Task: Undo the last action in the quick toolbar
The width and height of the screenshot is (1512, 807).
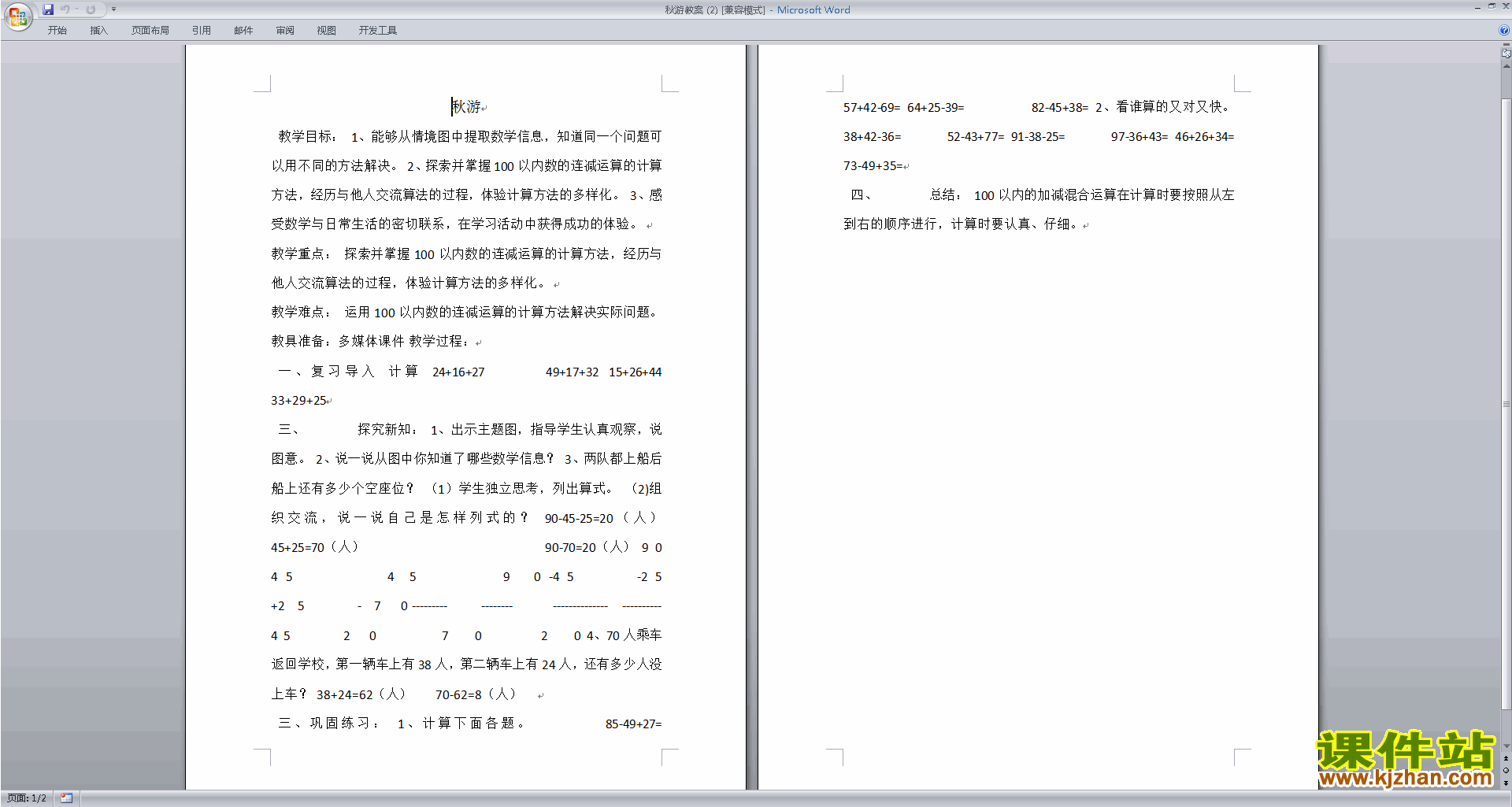Action: pos(65,9)
